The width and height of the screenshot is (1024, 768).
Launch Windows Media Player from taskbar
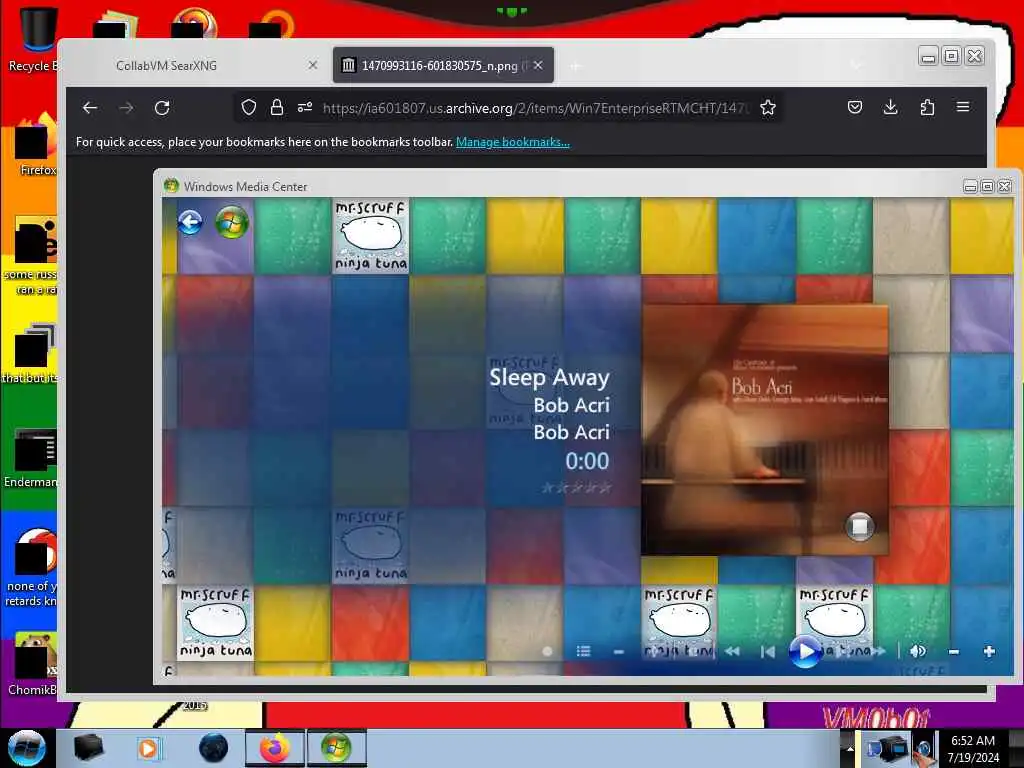[x=148, y=748]
